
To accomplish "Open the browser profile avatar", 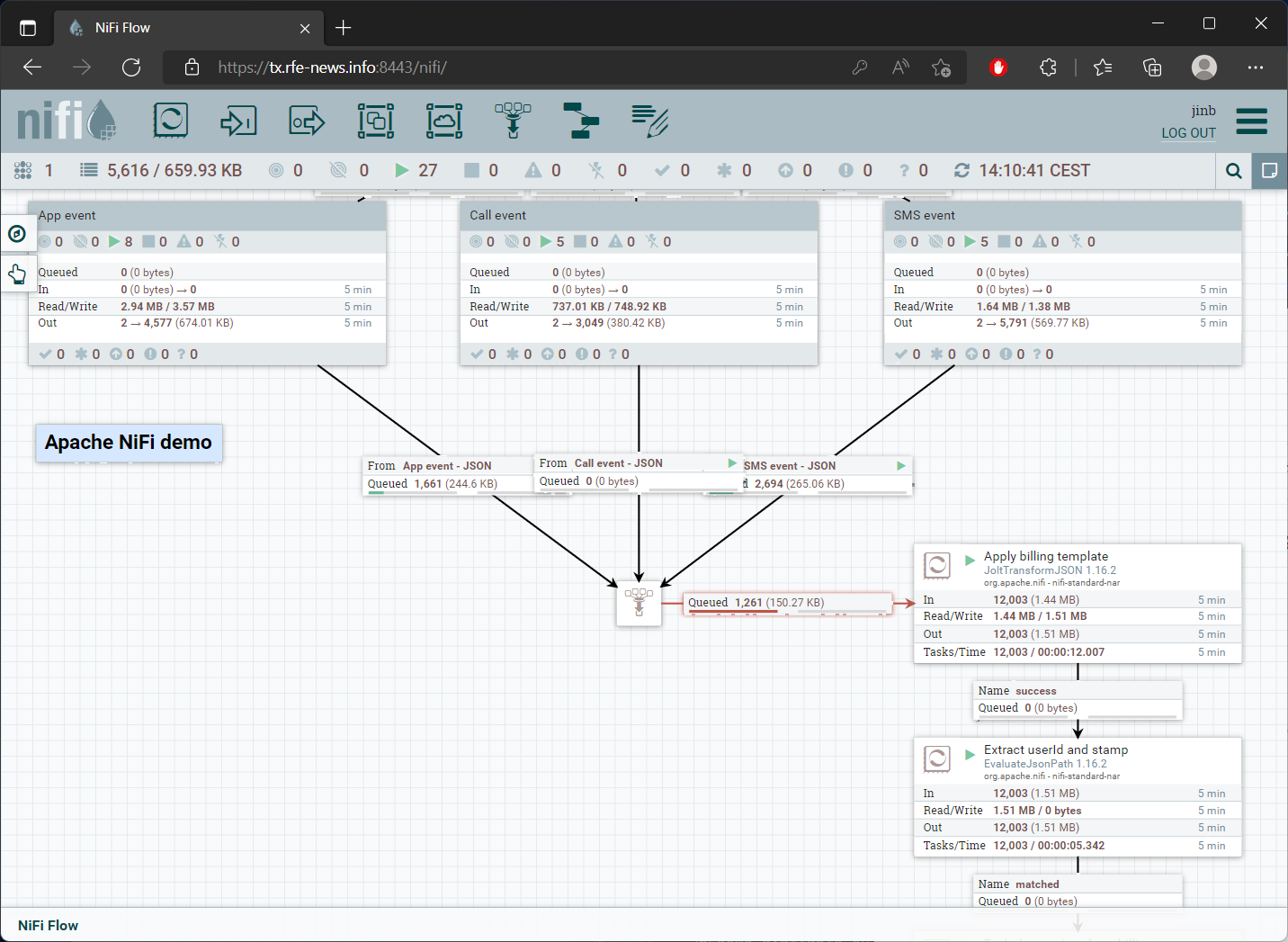I will [1204, 67].
